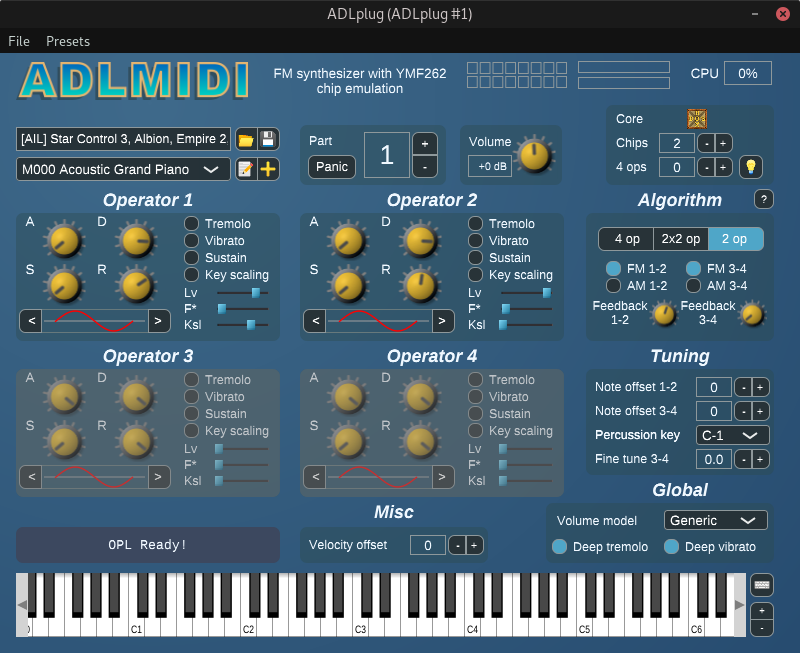Open the Presets menu
Screen dimensions: 800x653
click(68, 41)
